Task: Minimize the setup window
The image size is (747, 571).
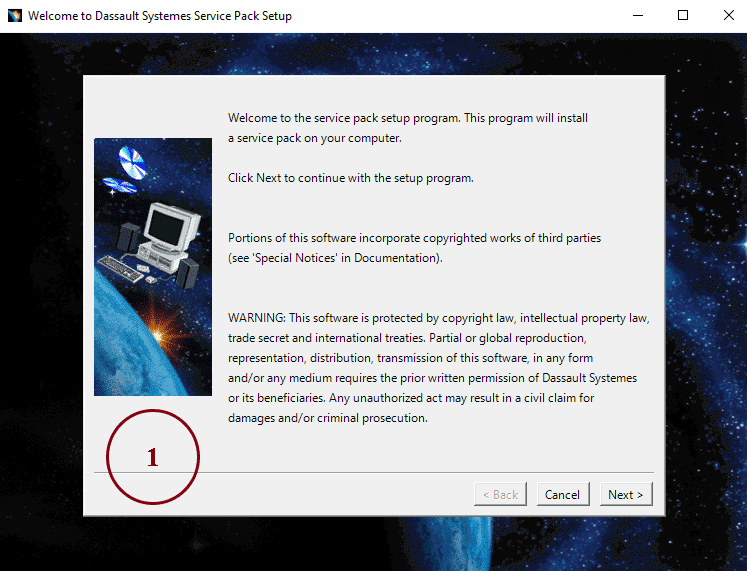Action: 638,16
